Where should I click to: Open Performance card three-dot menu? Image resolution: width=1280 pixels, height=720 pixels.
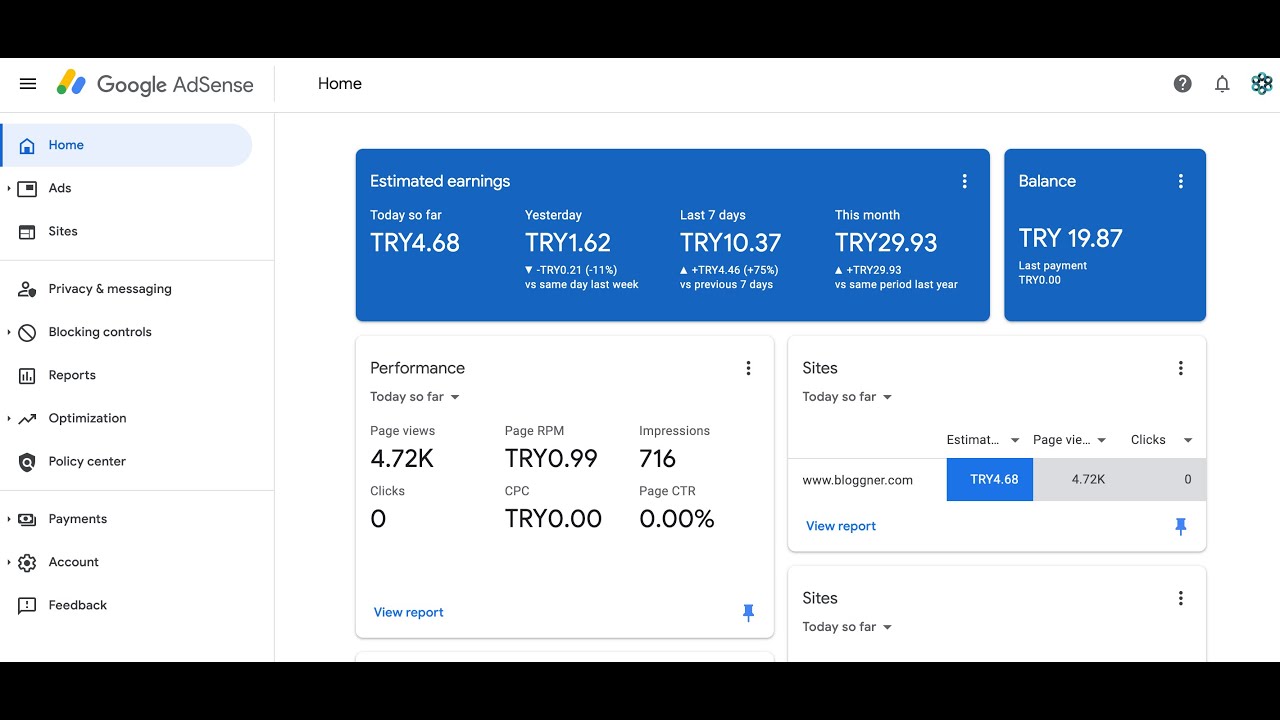[748, 368]
